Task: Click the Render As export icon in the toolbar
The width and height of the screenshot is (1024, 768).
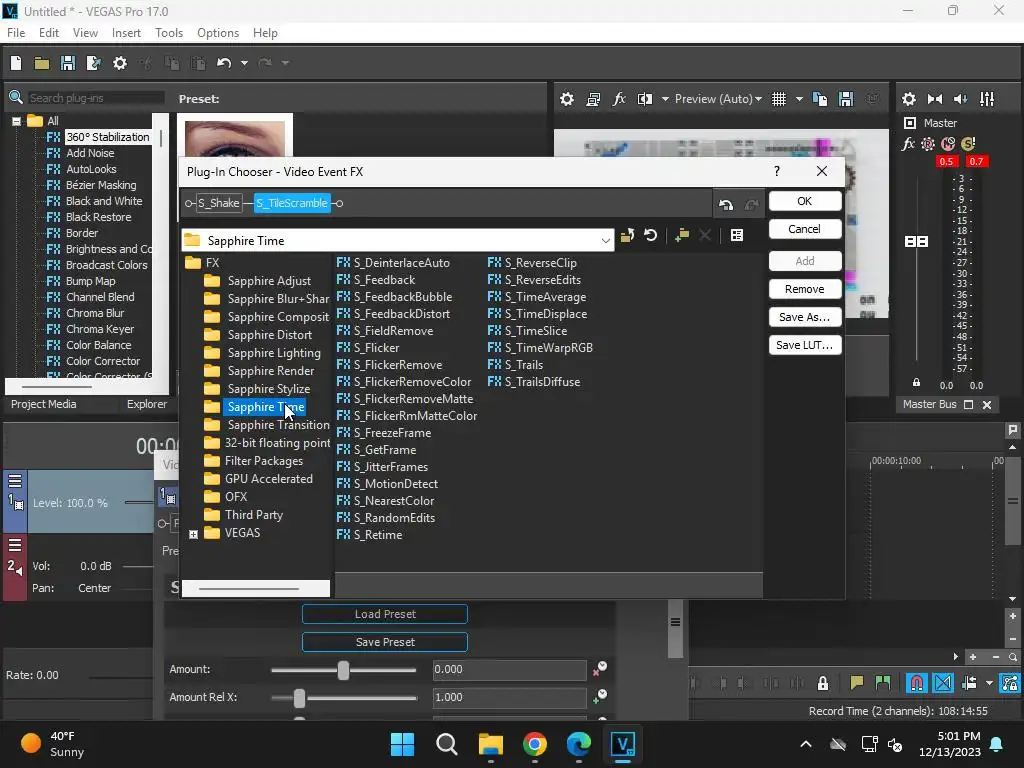Action: (x=93, y=63)
